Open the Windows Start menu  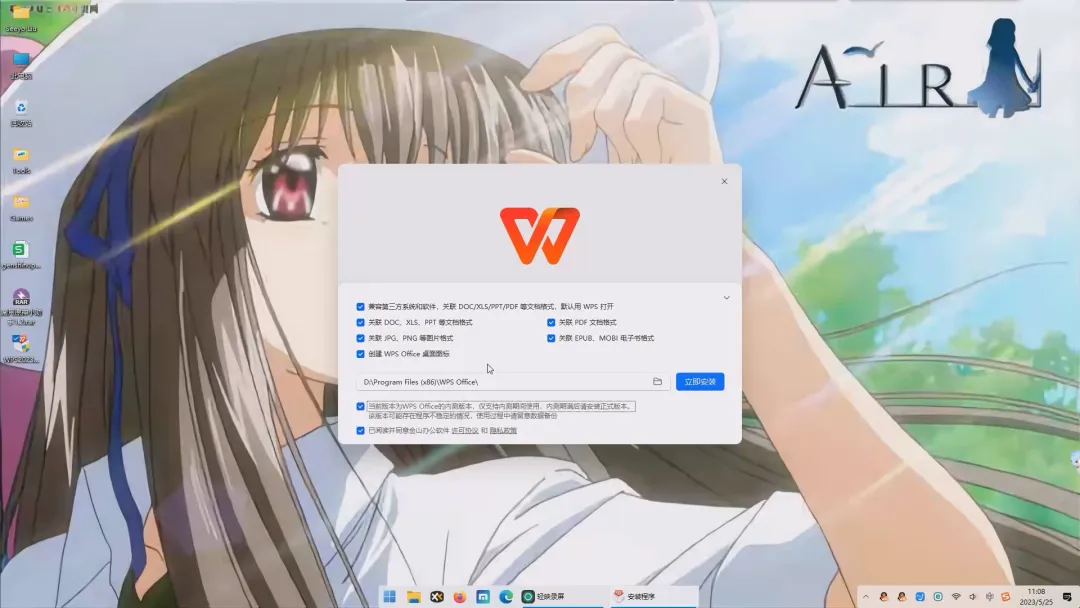coord(390,596)
